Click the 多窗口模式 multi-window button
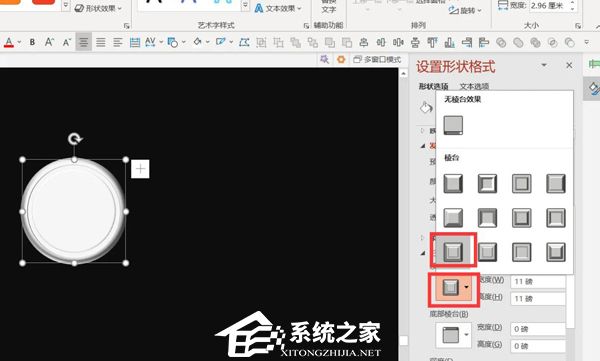This screenshot has width=600, height=361. coord(377,59)
